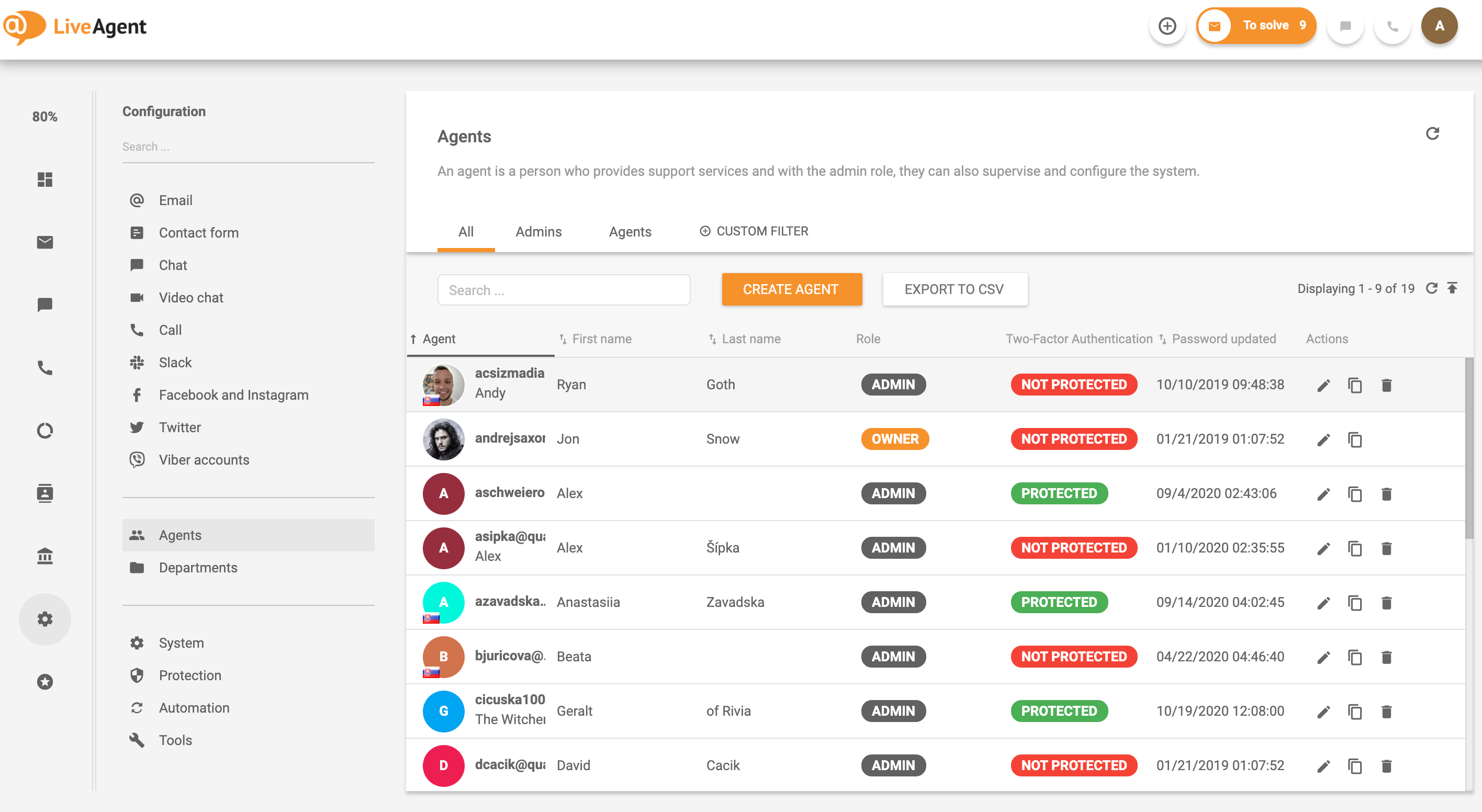The image size is (1482, 812).
Task: Click Jon Snow's avatar photo
Action: [x=443, y=439]
